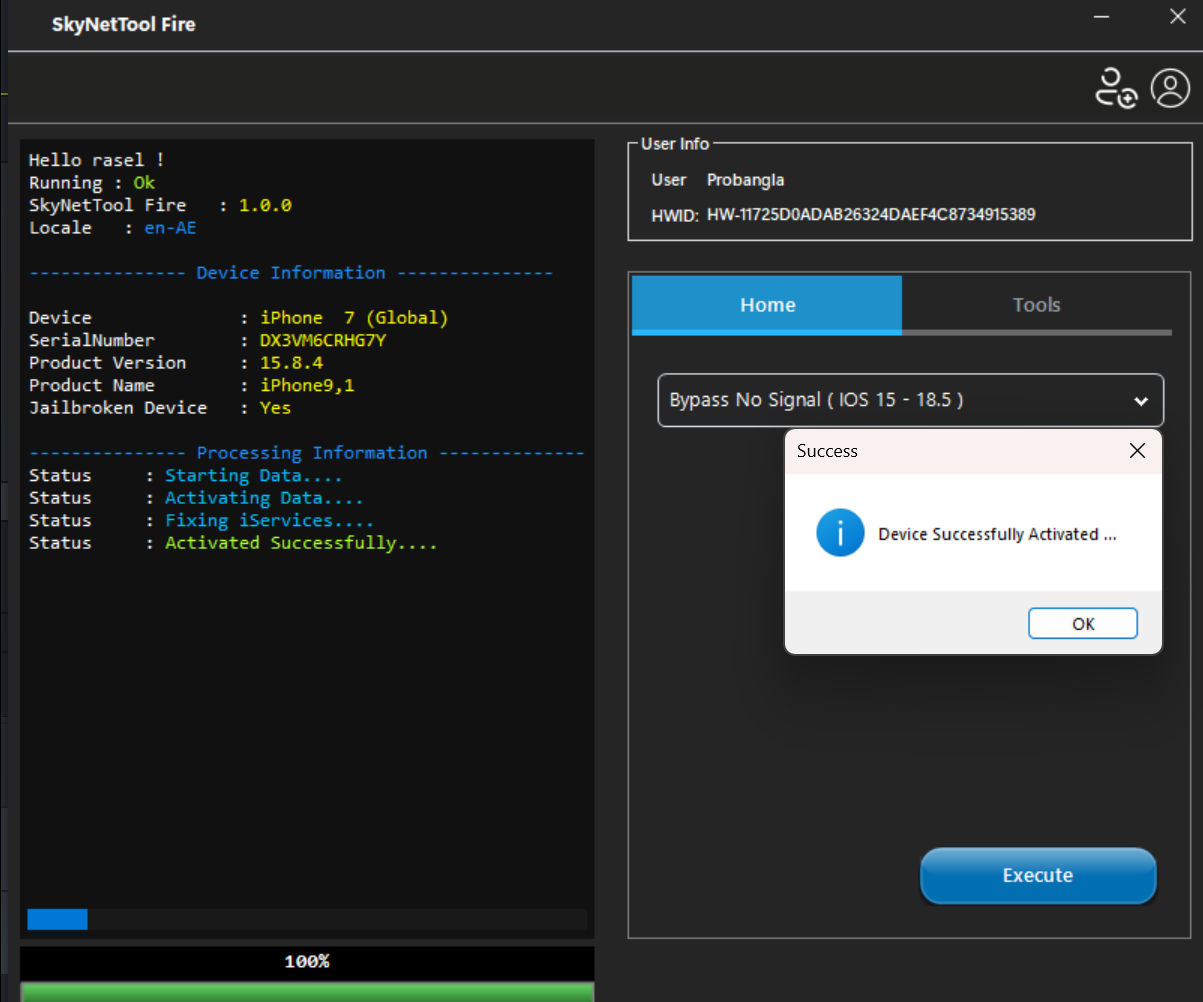Click the add-user icon in the top bar

(x=1114, y=88)
